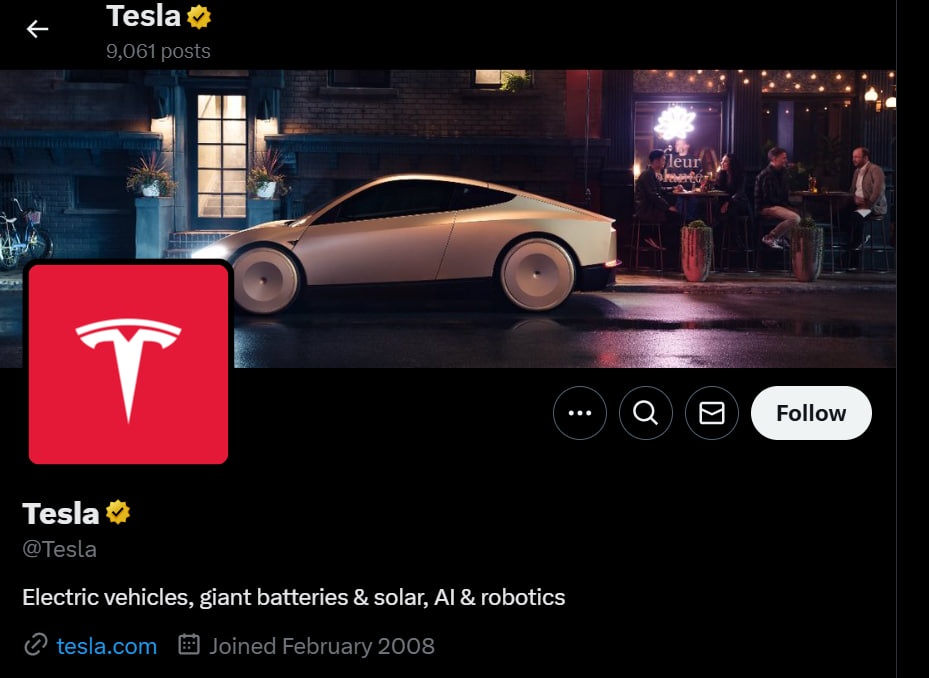Click the link chain icon near tesla.com
This screenshot has width=929, height=678.
click(x=36, y=645)
